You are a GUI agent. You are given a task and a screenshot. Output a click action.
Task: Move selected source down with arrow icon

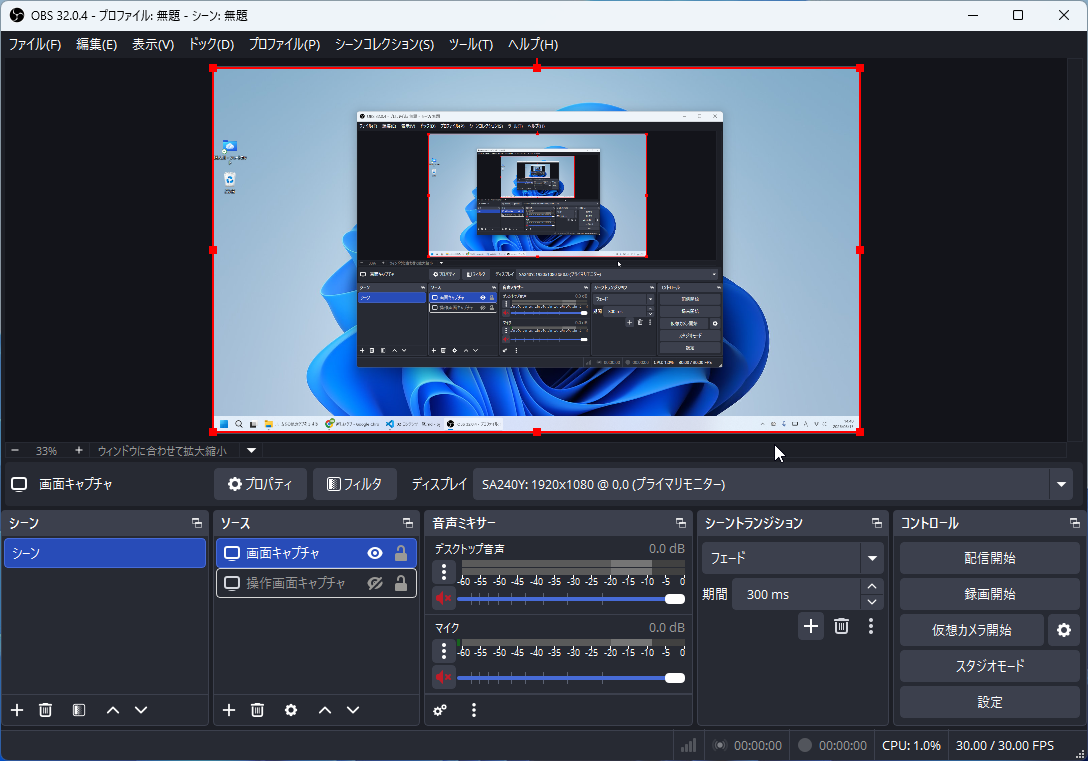353,710
